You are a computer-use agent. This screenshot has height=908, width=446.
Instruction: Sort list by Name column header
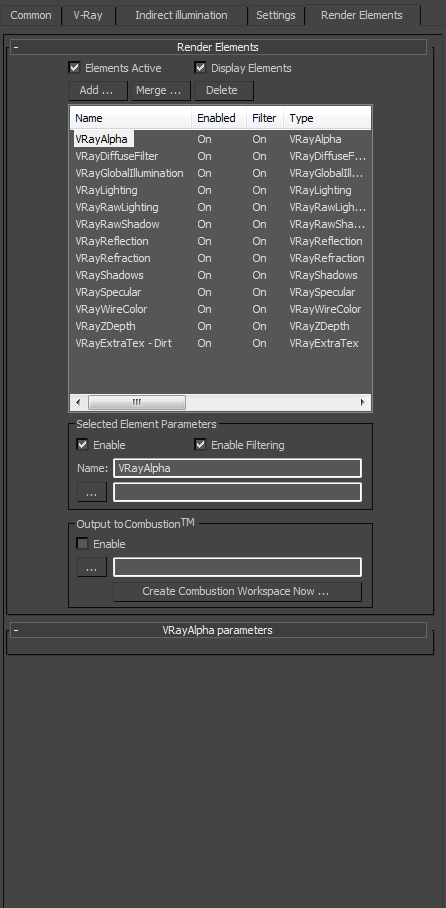(131, 118)
